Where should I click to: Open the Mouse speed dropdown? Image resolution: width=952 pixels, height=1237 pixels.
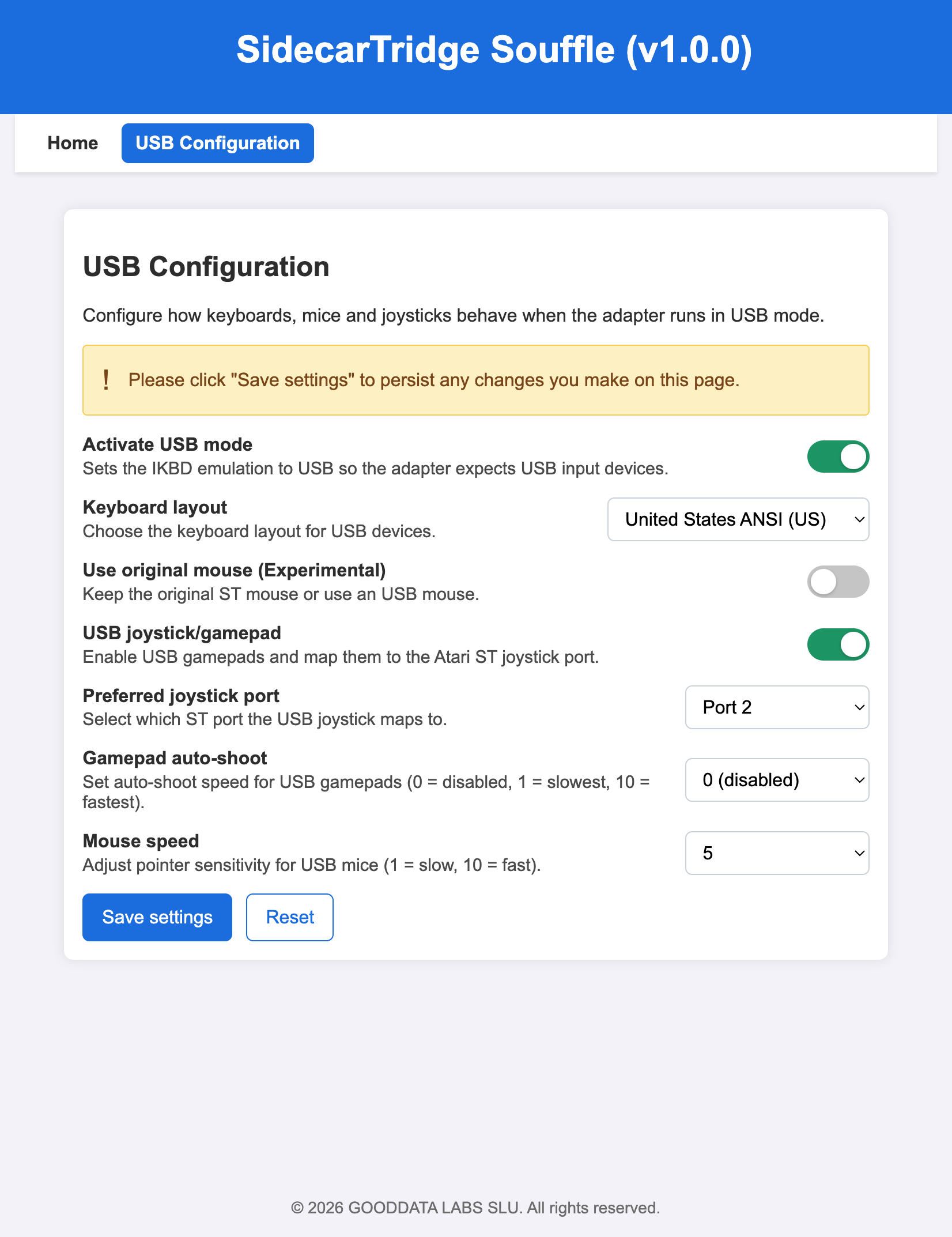(777, 853)
